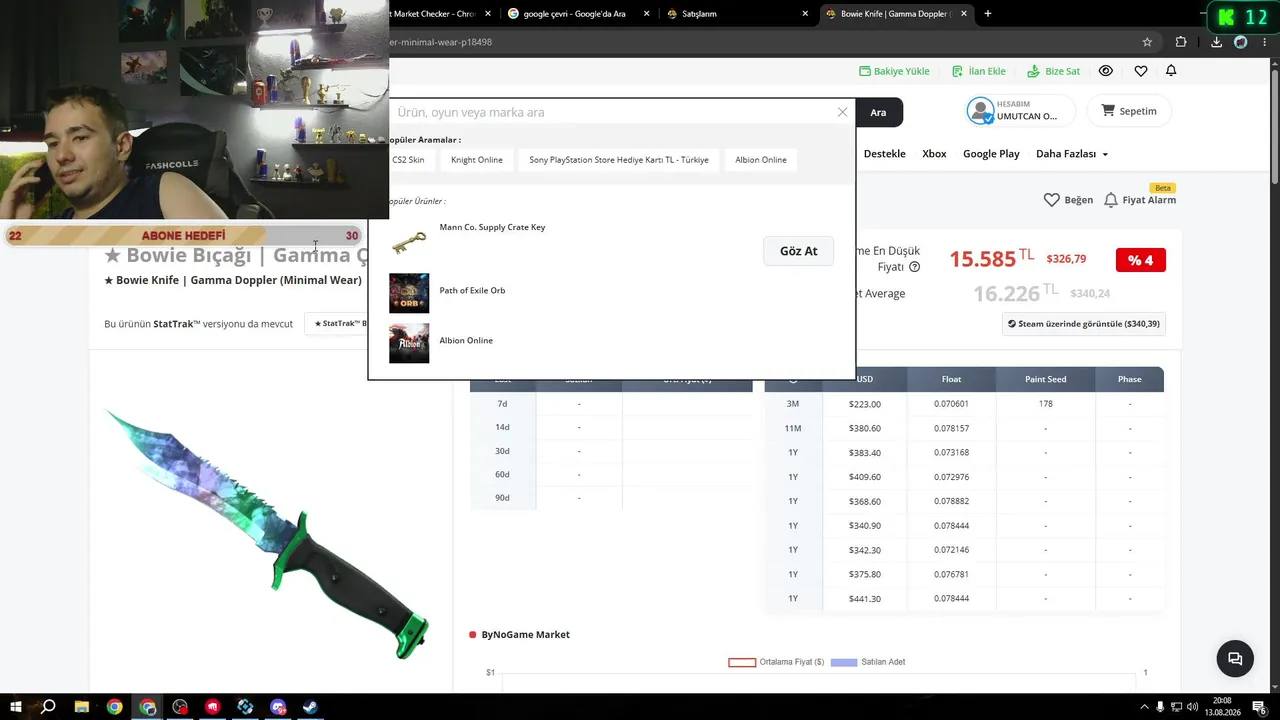View item on Steam ($340,39)
The height and width of the screenshot is (720, 1280).
[1084, 324]
